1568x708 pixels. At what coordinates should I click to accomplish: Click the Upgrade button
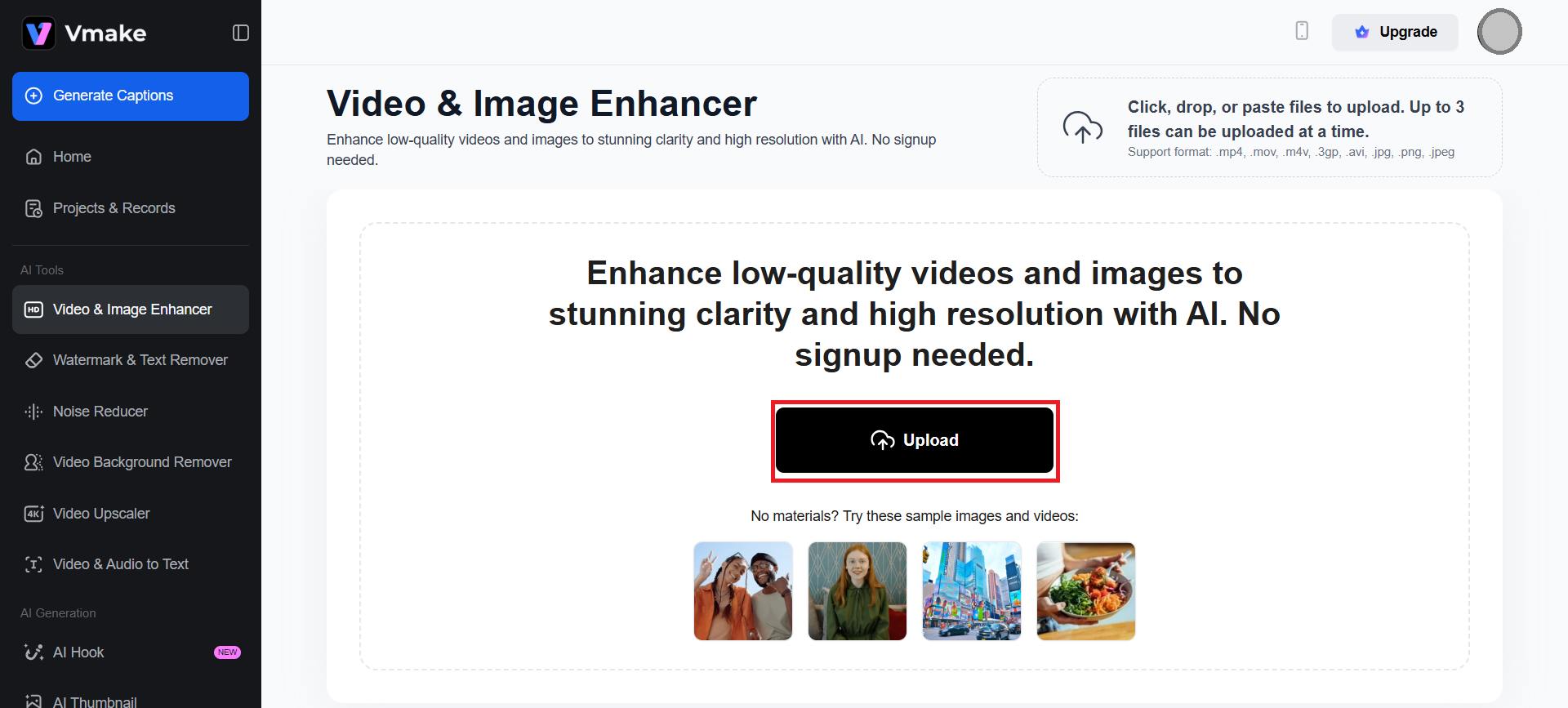pyautogui.click(x=1395, y=32)
